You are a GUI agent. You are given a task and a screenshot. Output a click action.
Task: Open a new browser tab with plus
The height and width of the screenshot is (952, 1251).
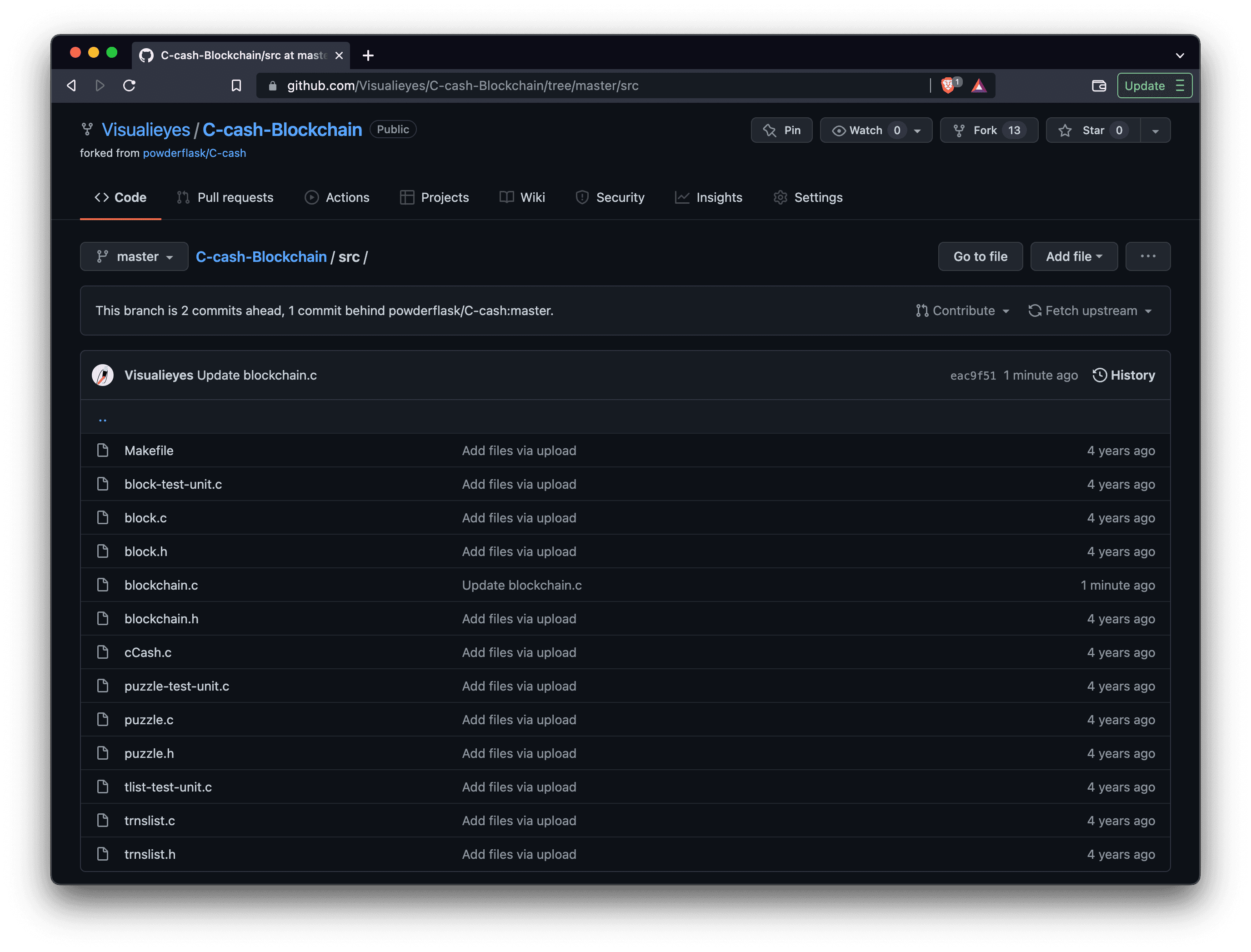click(x=368, y=55)
